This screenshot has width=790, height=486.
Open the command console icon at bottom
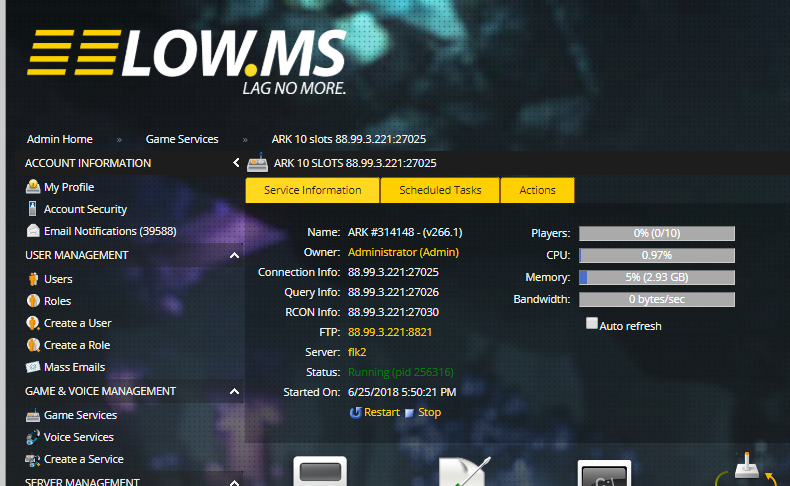click(604, 473)
